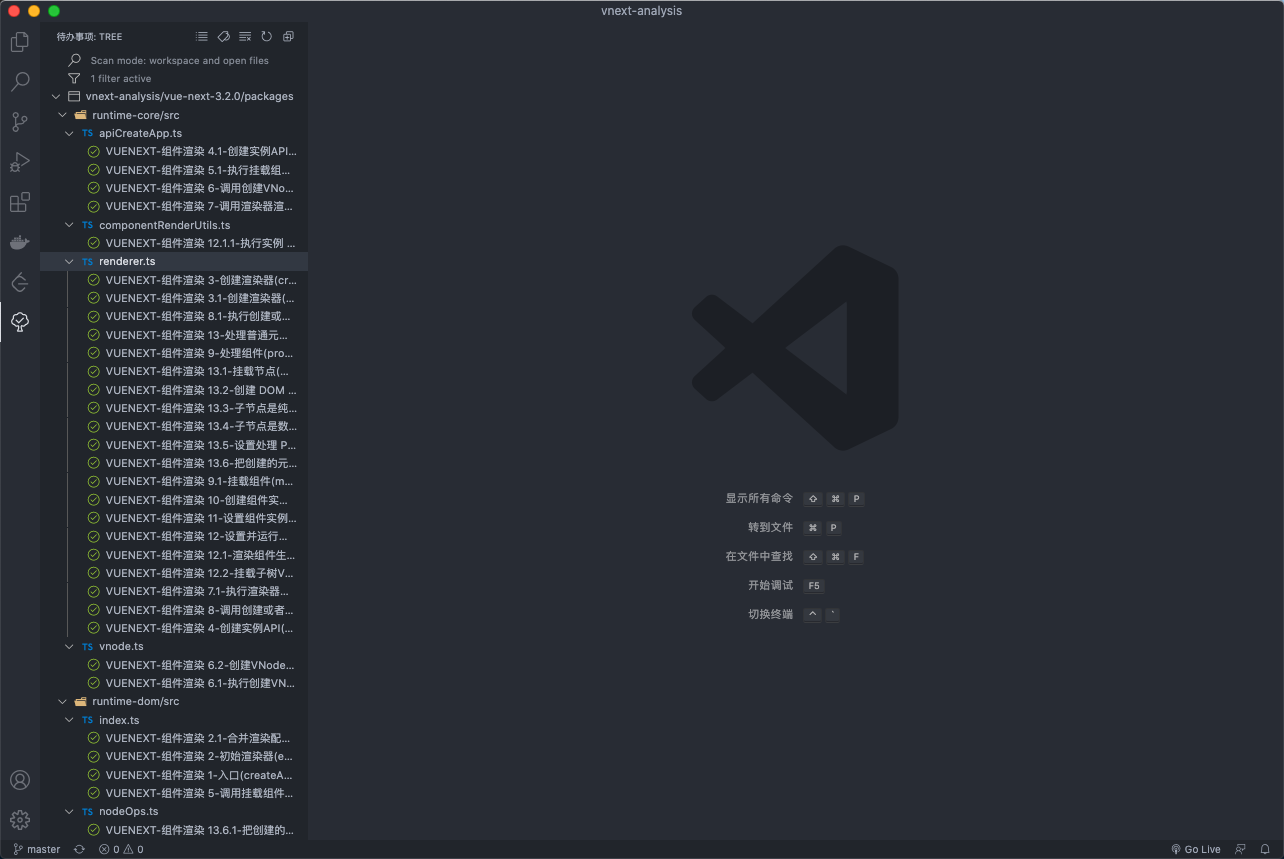Click the Todo Tree expand/collapse-all icon

(288, 36)
